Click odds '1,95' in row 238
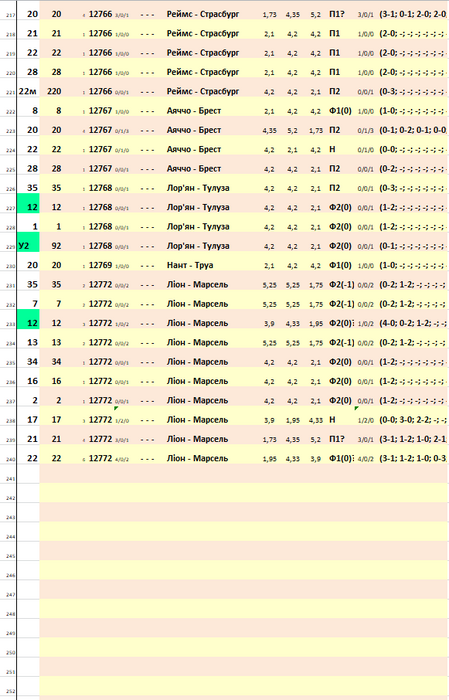This screenshot has height=700, width=449. [x=293, y=420]
